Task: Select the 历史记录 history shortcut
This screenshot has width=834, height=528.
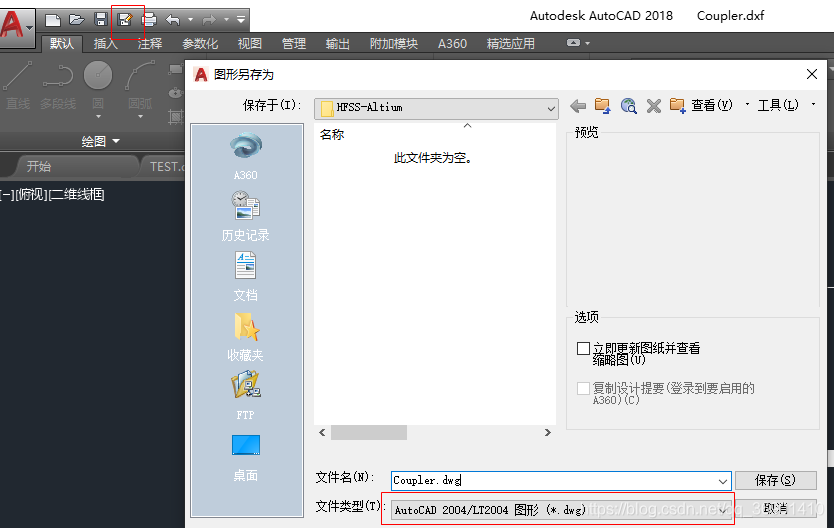Action: click(245, 215)
